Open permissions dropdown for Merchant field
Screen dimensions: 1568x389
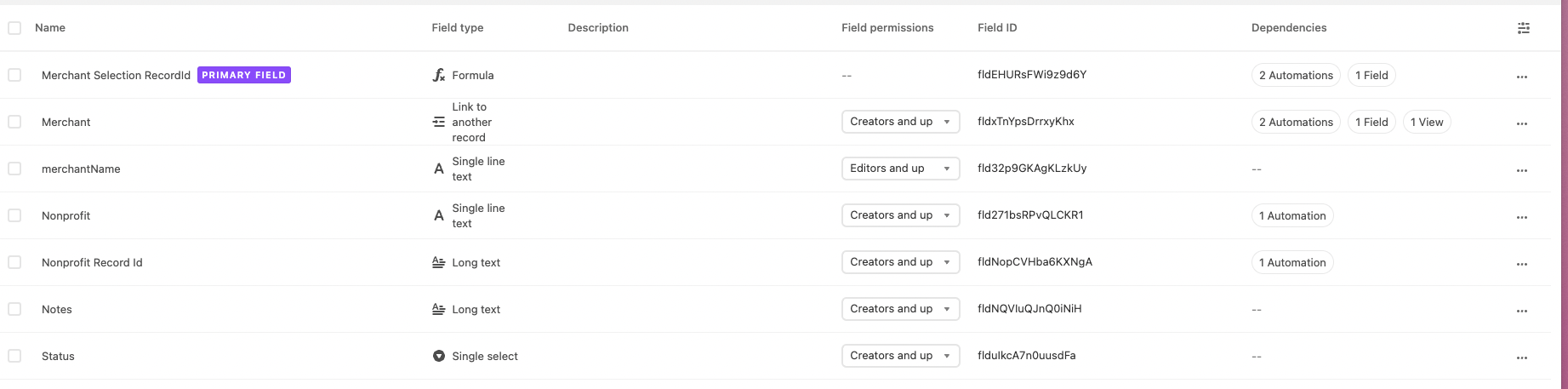[900, 122]
